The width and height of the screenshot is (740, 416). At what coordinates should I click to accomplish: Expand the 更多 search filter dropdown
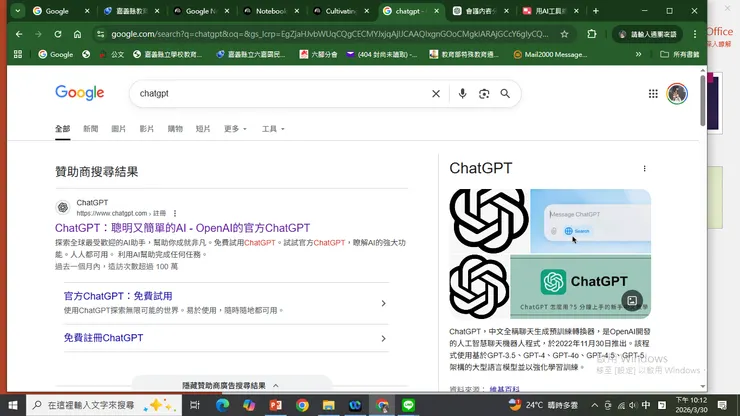[x=235, y=129]
